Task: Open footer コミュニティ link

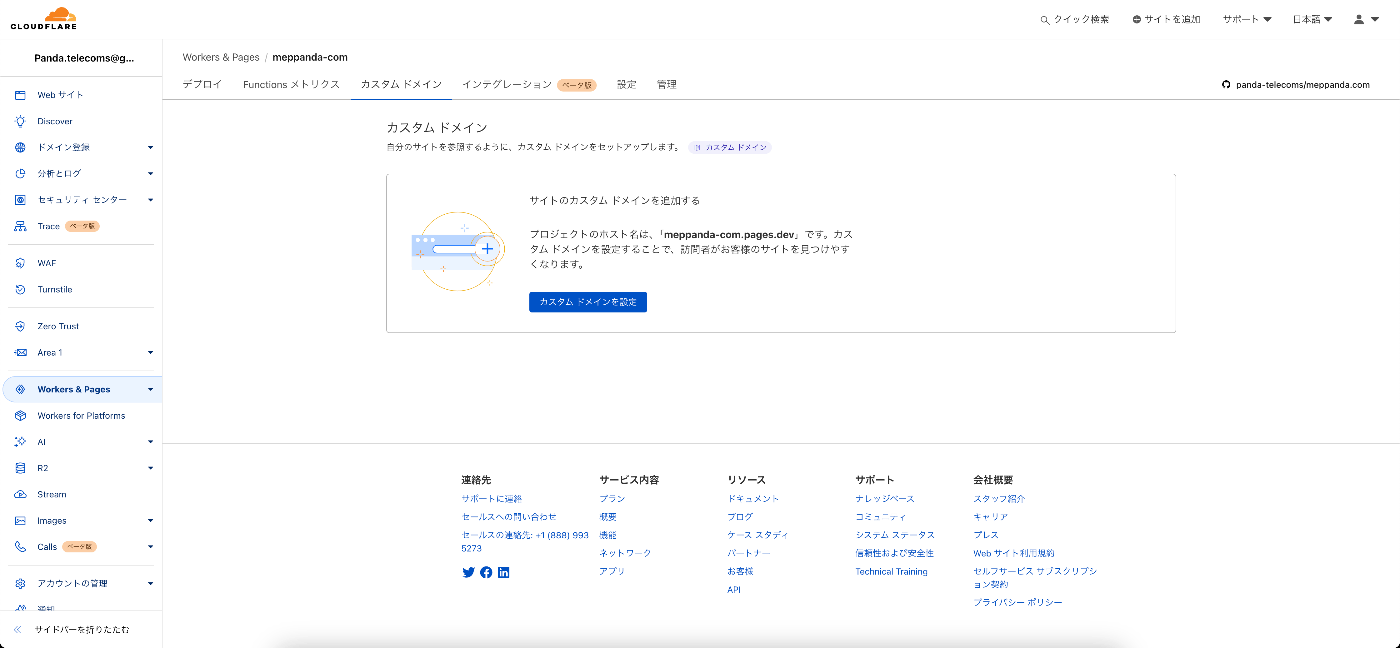Action: [881, 517]
